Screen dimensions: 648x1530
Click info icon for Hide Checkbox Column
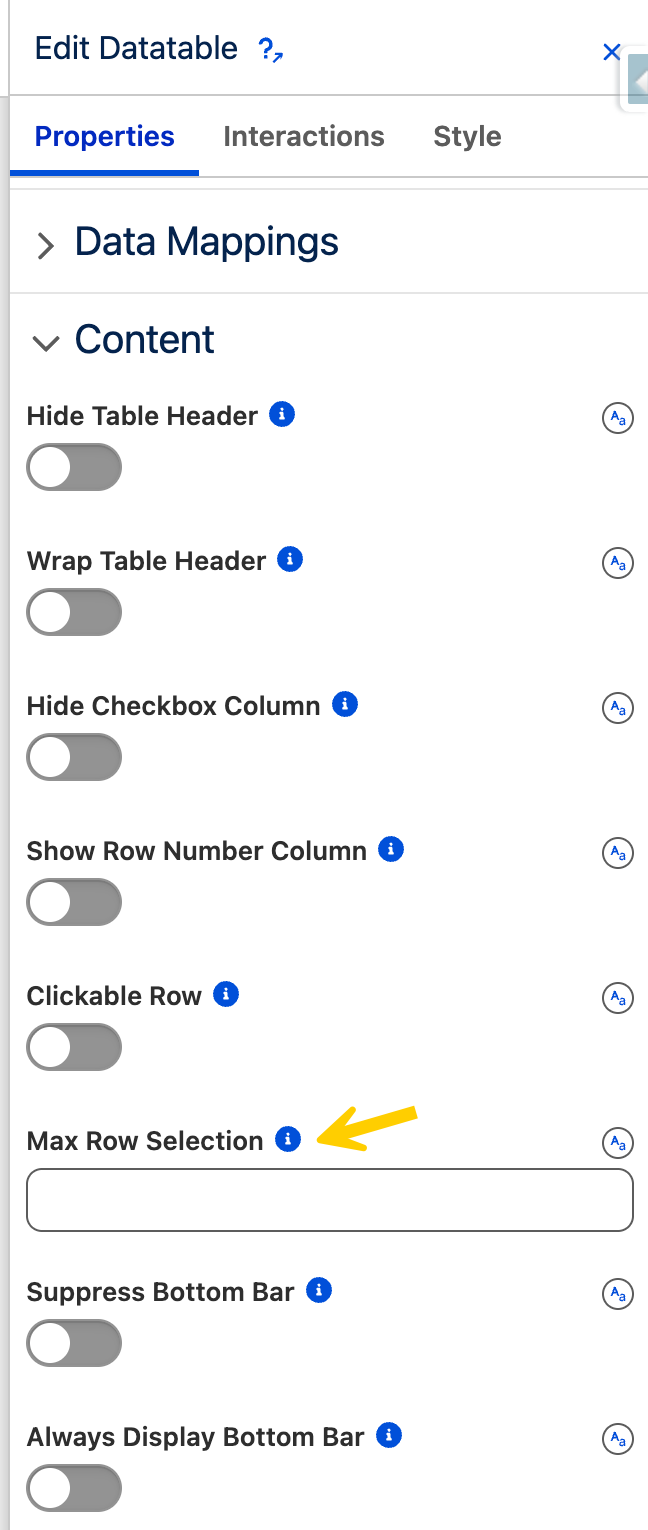(345, 704)
